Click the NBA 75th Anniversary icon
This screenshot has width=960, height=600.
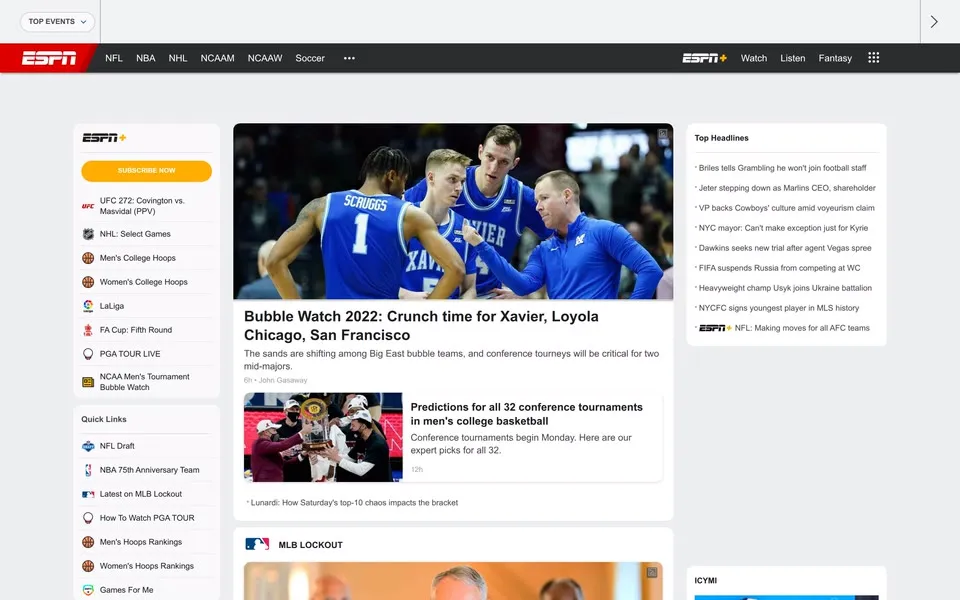pyautogui.click(x=88, y=470)
